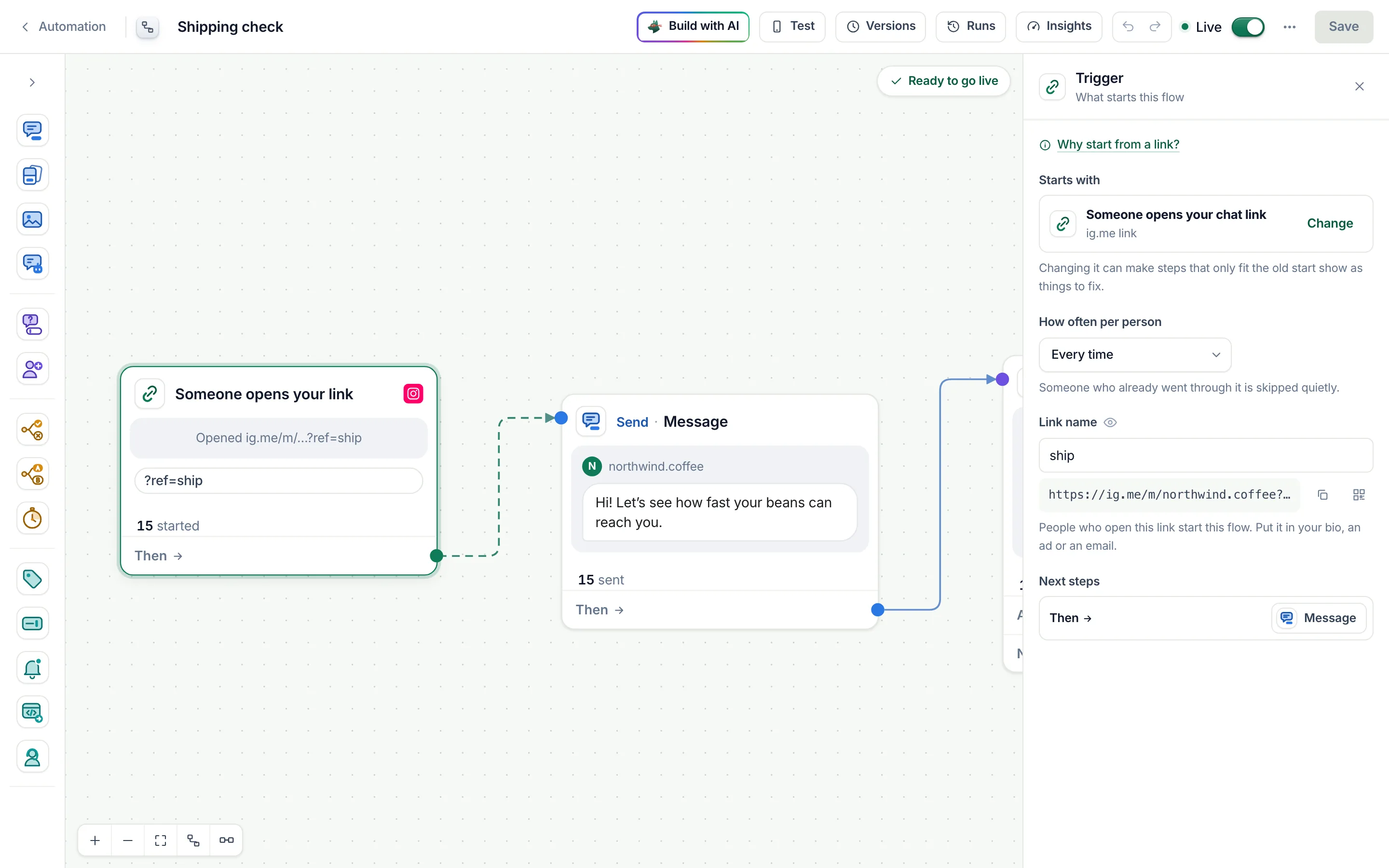Add the human agent handoff block
1389x868 pixels.
(32, 757)
